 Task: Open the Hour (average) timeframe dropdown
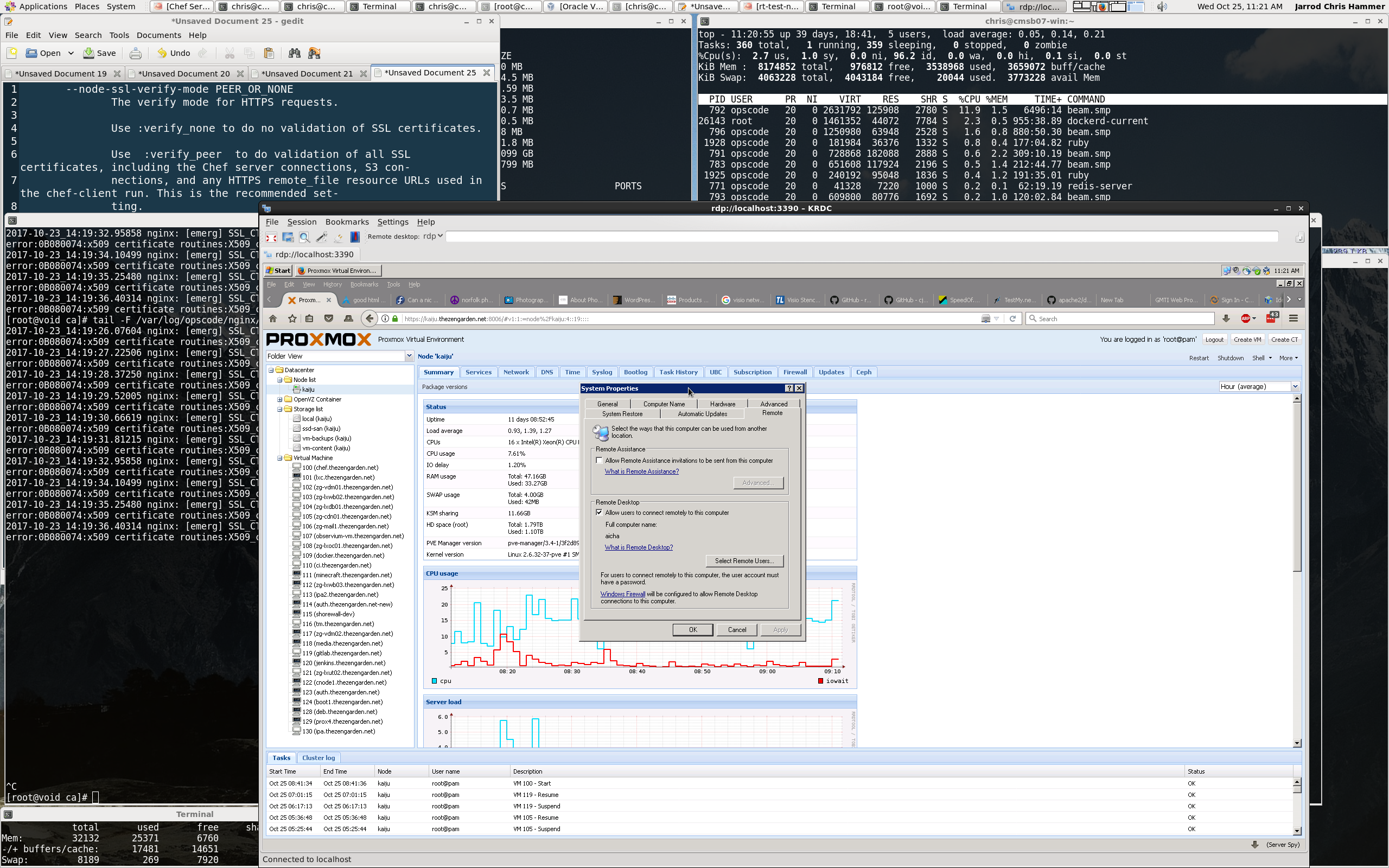(x=1295, y=387)
